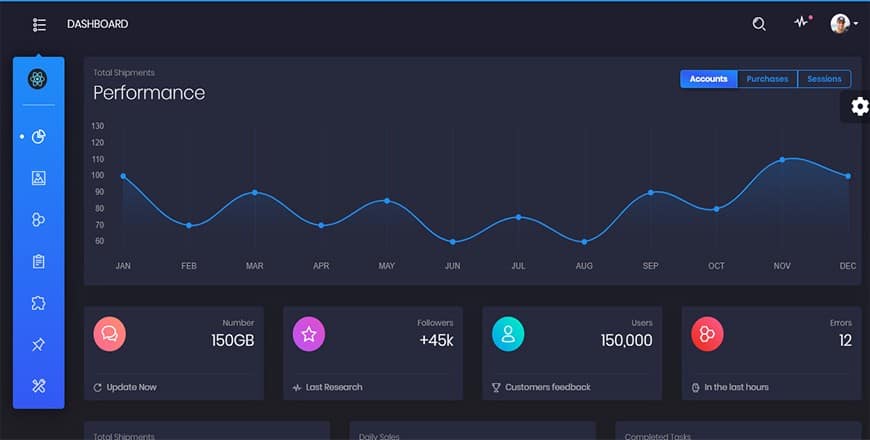
Task: Click the Errors count 12
Action: 845,341
